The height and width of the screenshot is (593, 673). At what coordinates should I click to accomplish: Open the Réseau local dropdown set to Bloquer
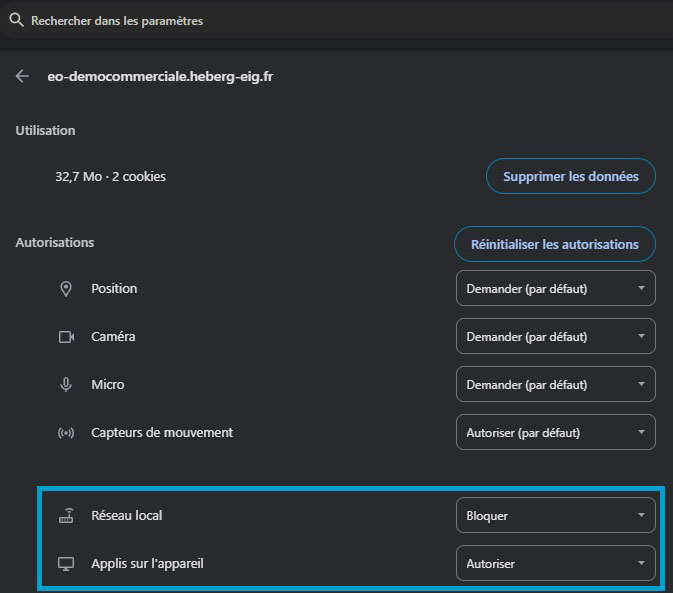click(x=555, y=516)
